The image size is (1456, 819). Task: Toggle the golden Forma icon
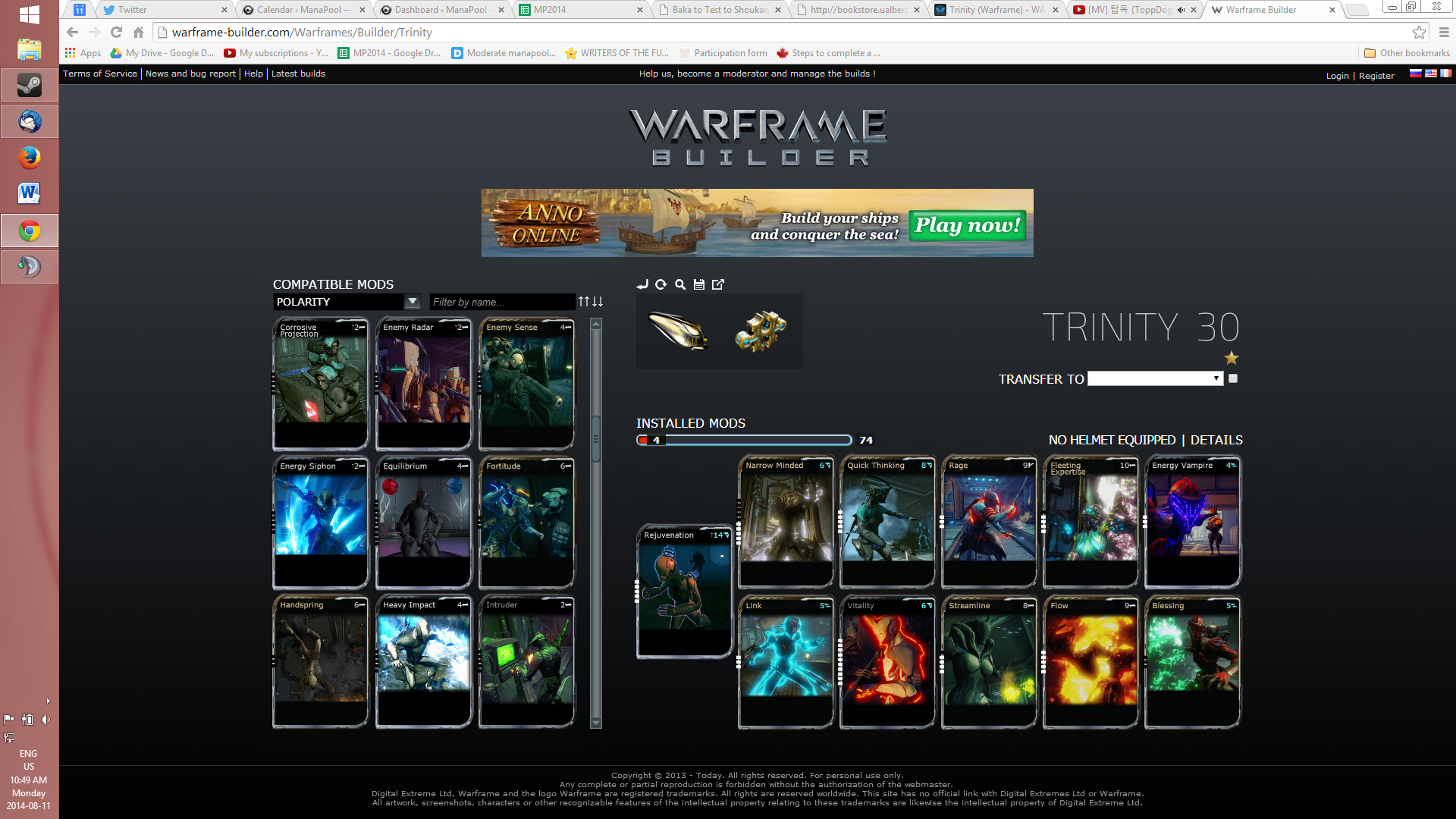click(761, 331)
